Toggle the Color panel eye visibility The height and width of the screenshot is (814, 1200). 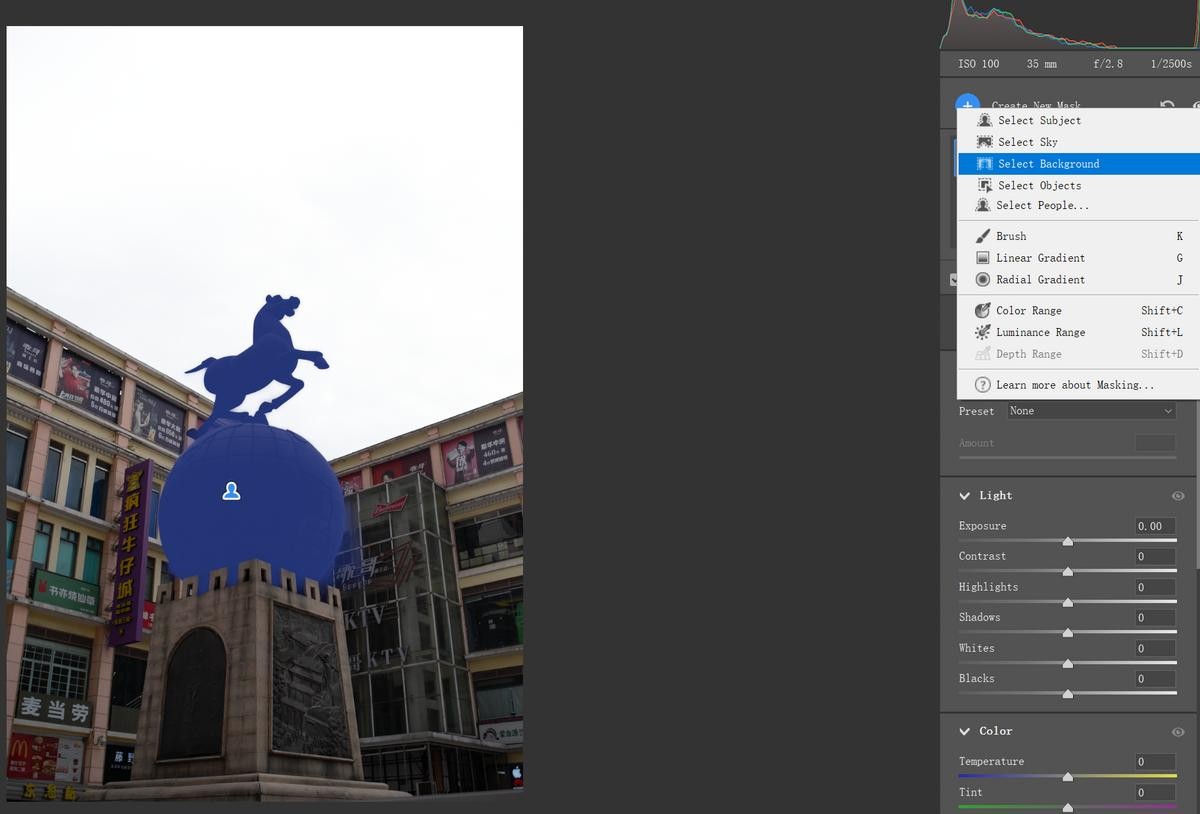(1177, 732)
